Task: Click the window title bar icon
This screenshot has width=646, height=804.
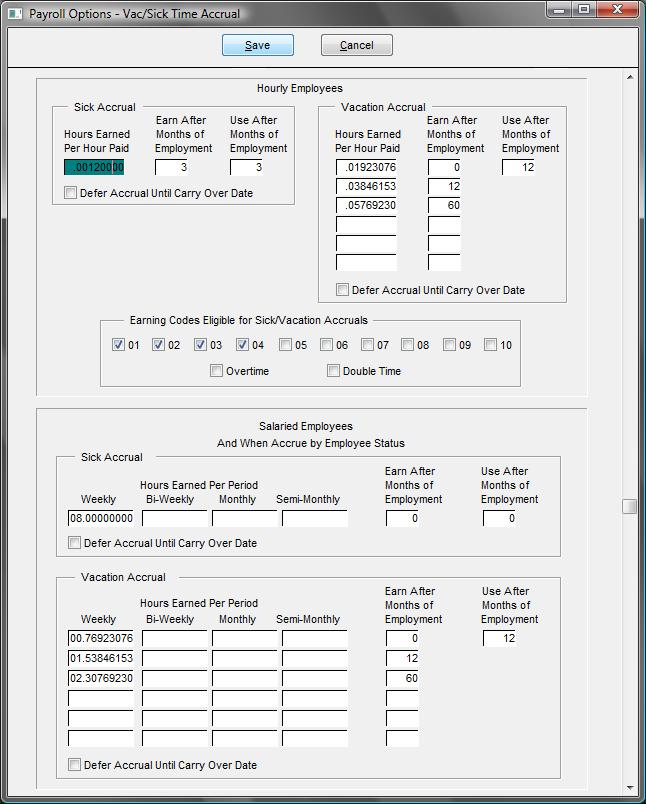Action: (x=15, y=13)
